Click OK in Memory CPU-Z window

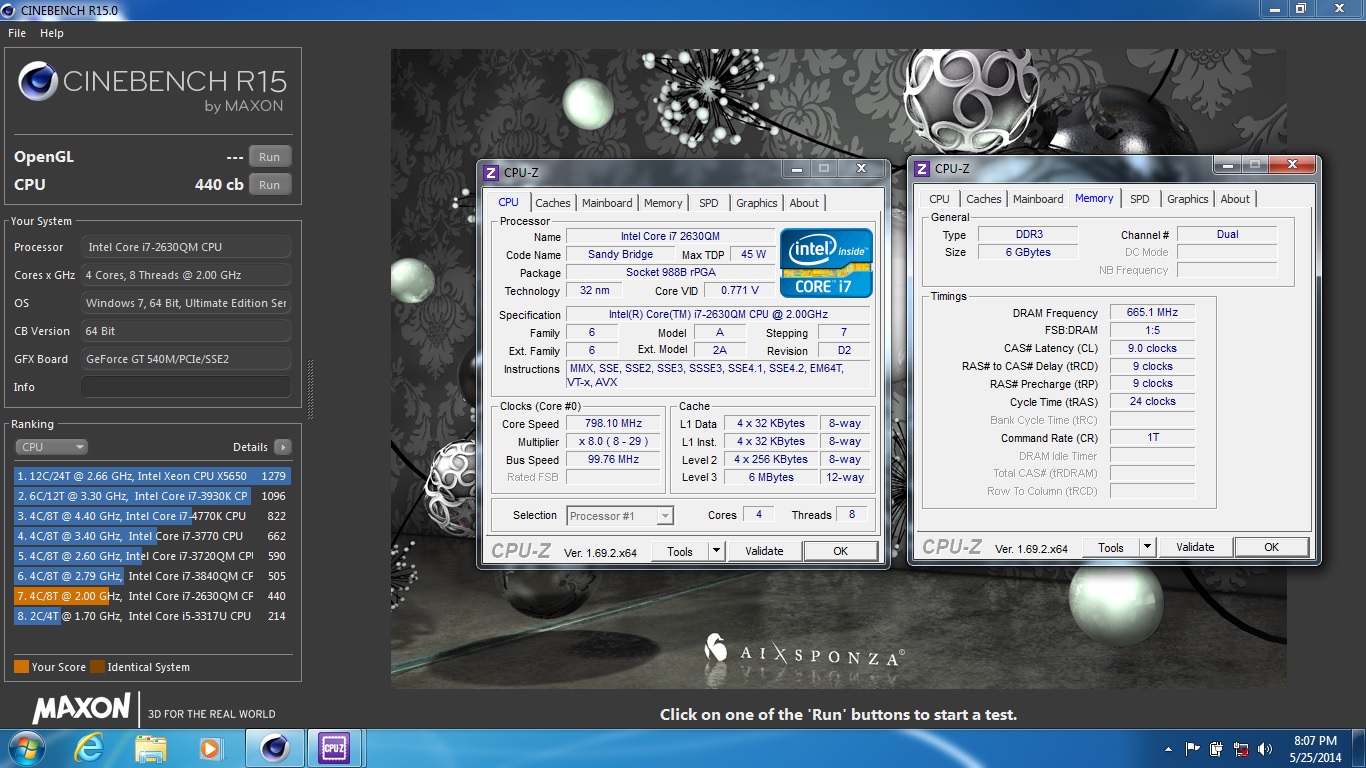pos(1271,547)
